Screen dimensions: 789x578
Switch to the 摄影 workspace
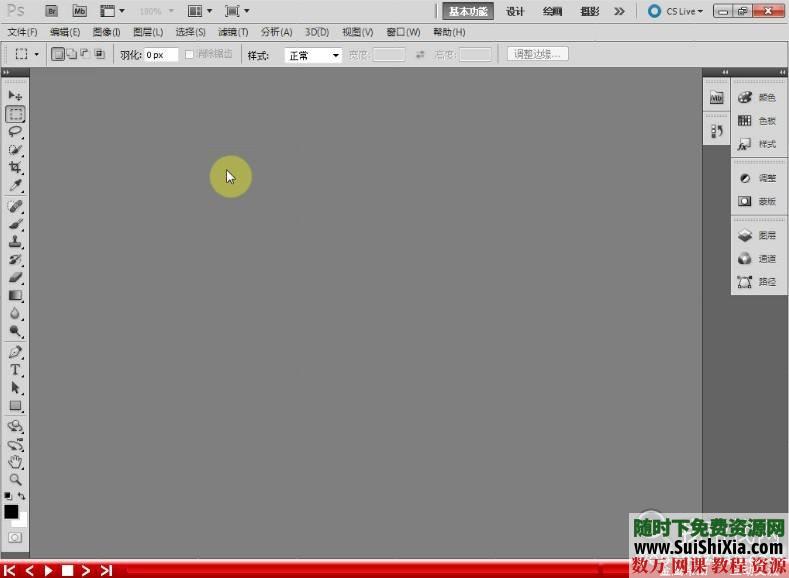pos(590,11)
